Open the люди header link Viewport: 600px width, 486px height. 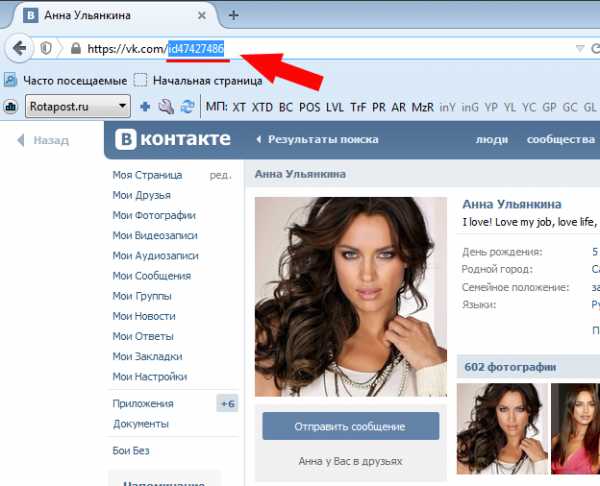tap(492, 139)
